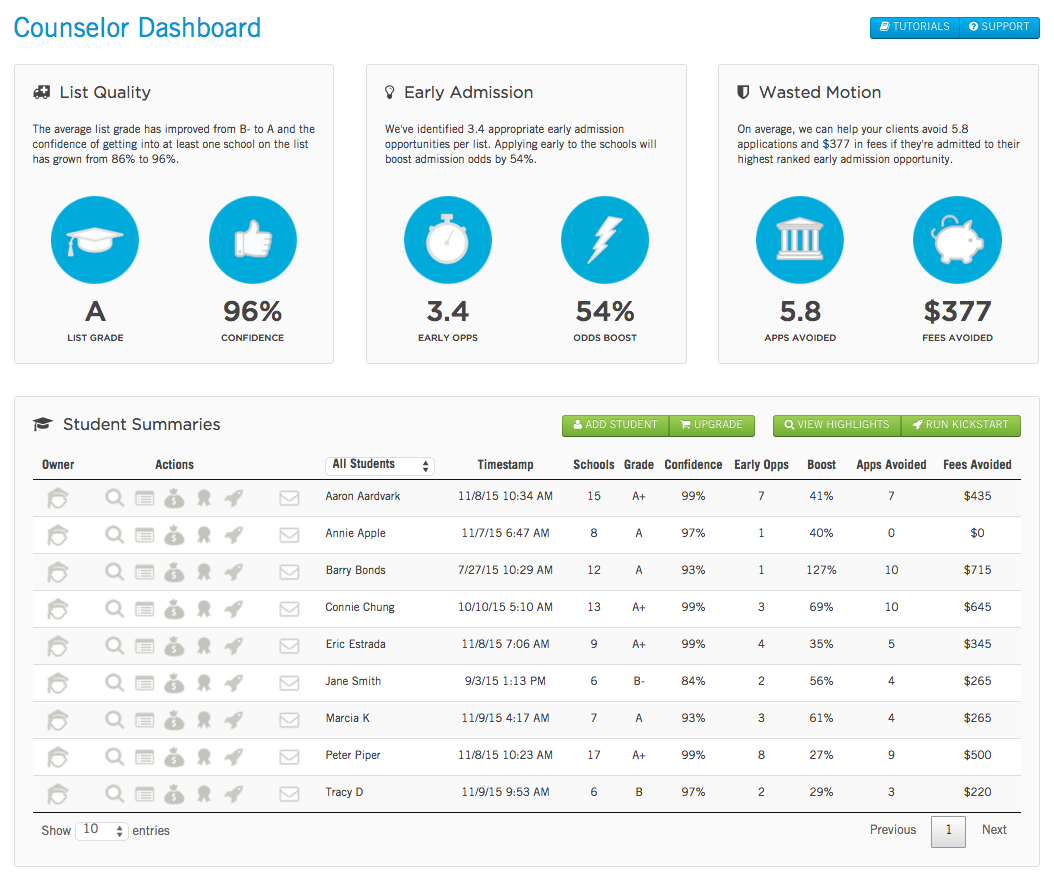Screen dimensions: 1054x883
Task: Click the graduation cap List Grade circle icon
Action: coord(95,240)
